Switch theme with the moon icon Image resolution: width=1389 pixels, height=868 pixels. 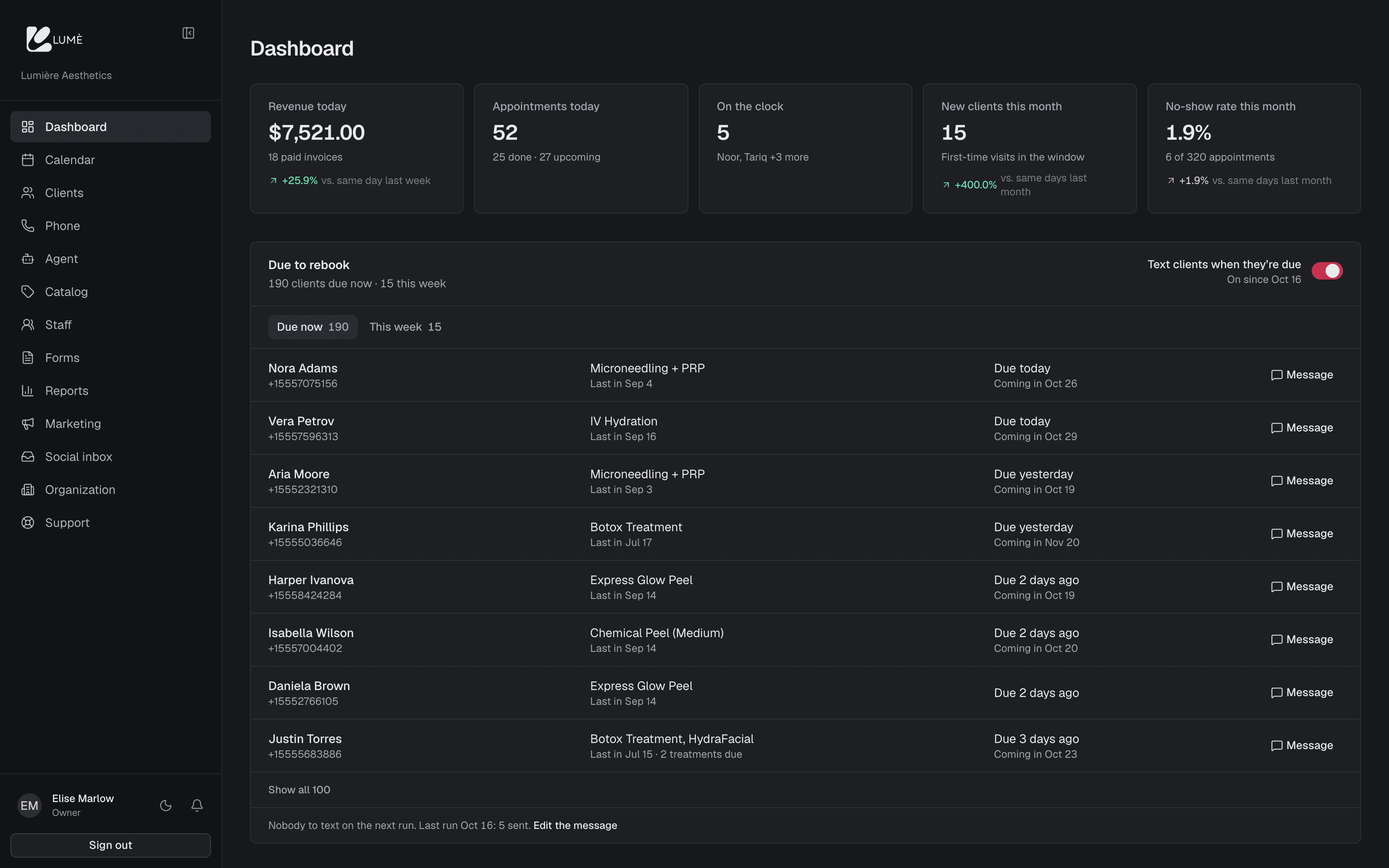coord(166,806)
